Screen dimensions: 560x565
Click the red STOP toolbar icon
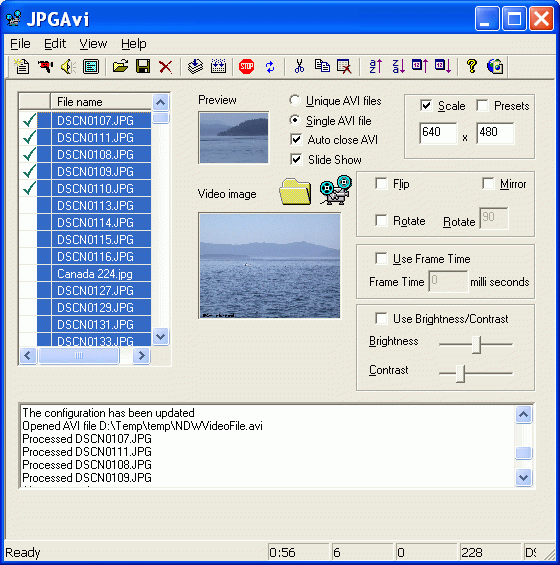246,67
